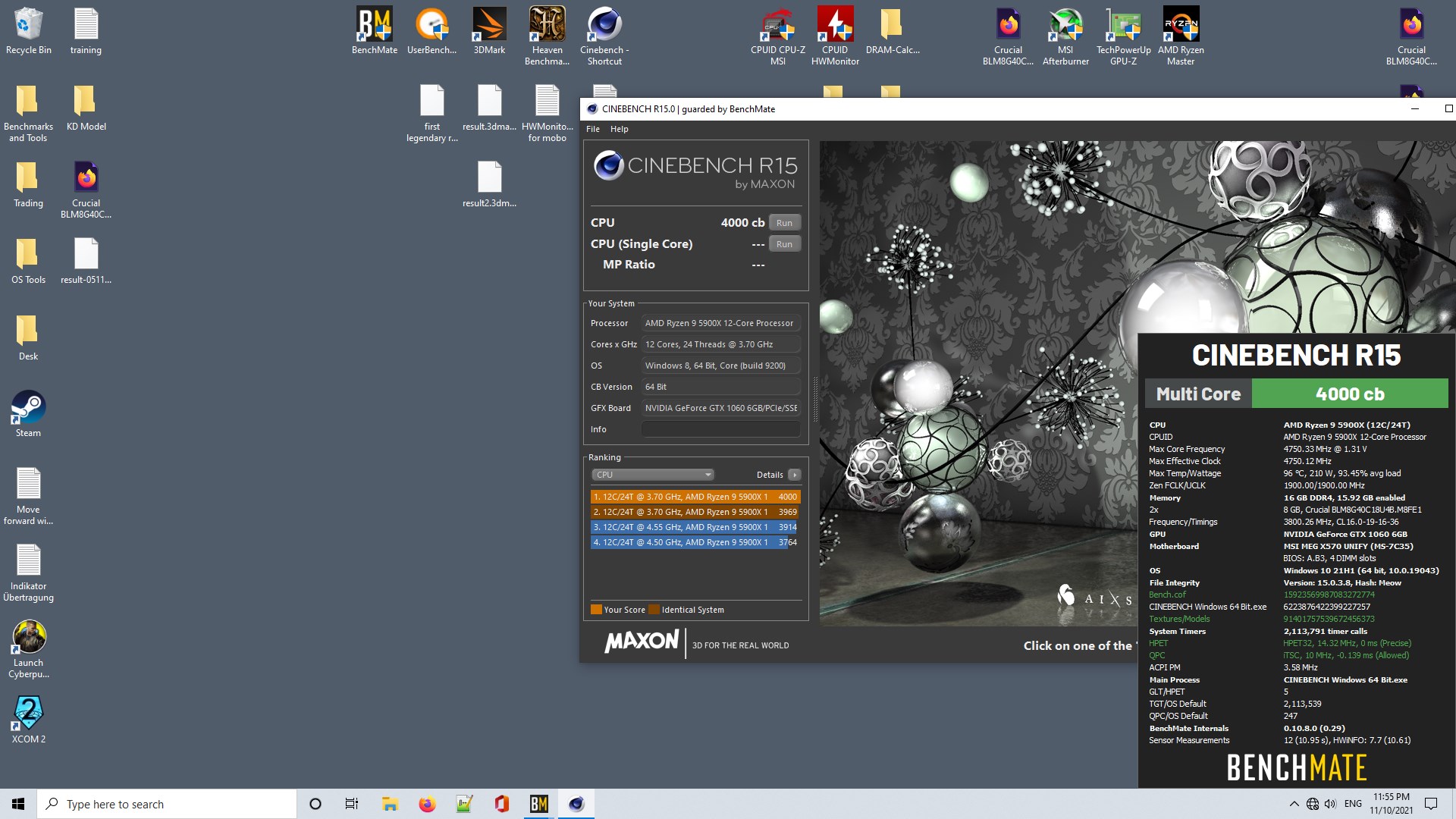
Task: Open the Office taskbar icon
Action: (501, 804)
